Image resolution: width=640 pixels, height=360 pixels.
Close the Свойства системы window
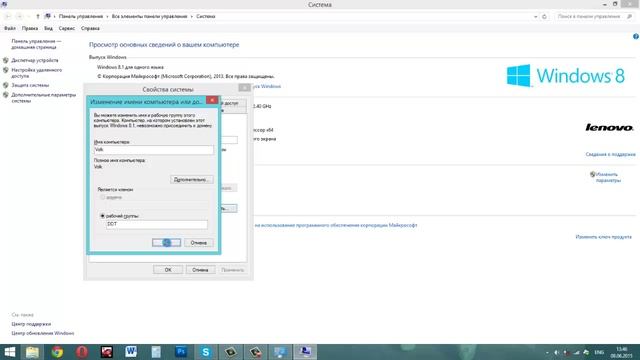point(244,88)
